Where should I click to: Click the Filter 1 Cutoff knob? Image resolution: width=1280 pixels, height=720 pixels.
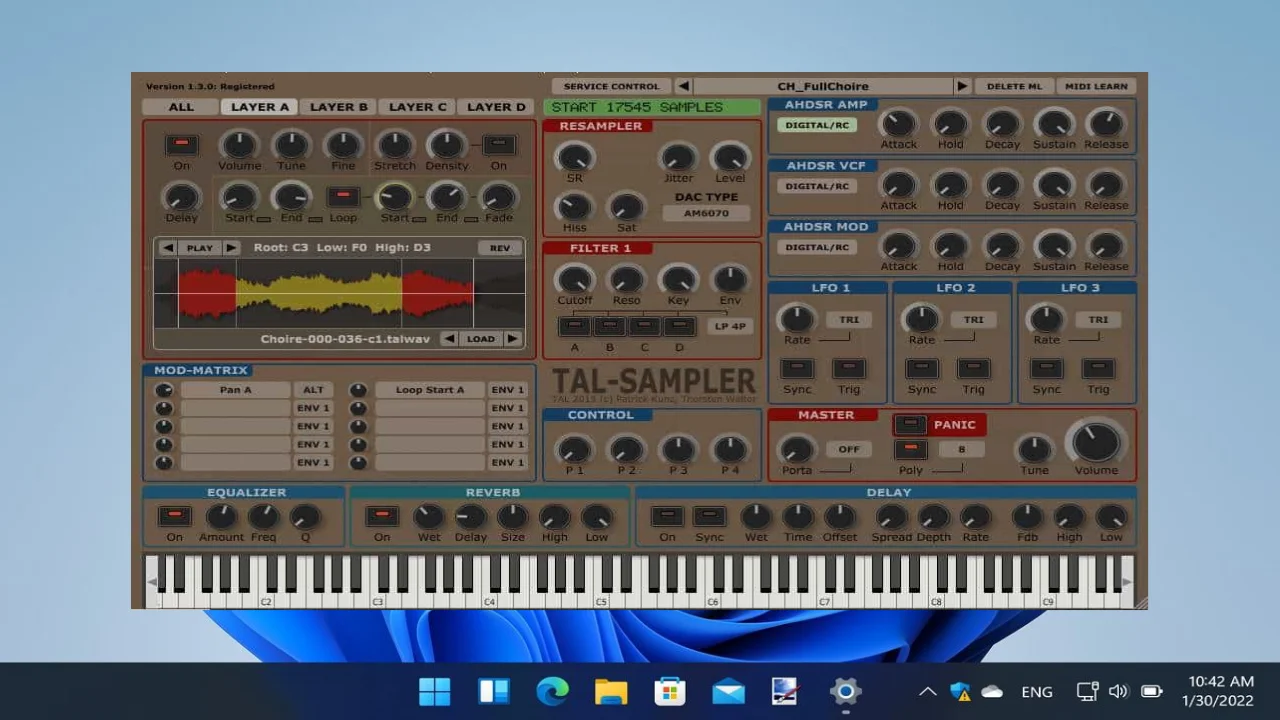[x=574, y=279]
